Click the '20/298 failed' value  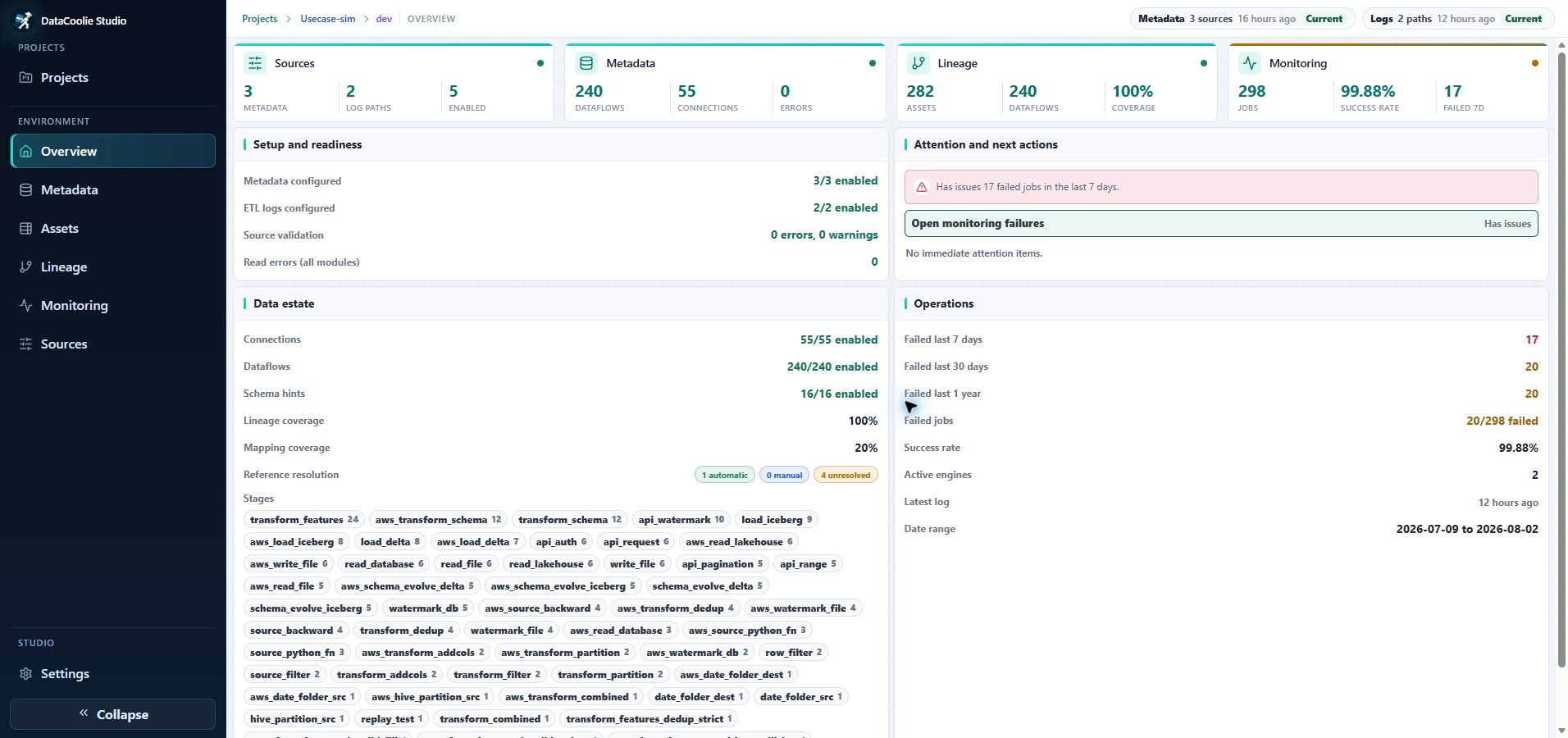coord(1502,421)
